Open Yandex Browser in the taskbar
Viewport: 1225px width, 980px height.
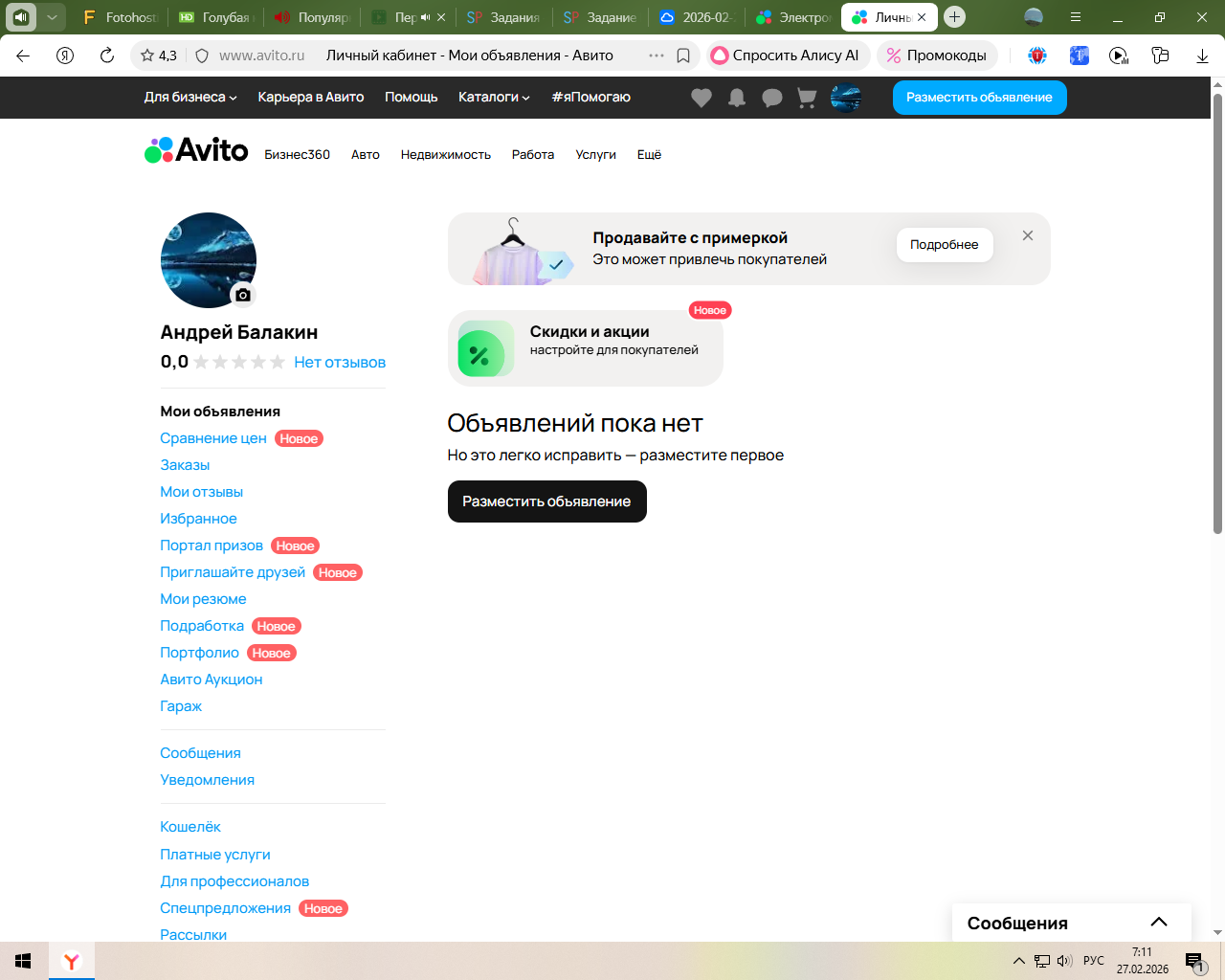[72, 961]
